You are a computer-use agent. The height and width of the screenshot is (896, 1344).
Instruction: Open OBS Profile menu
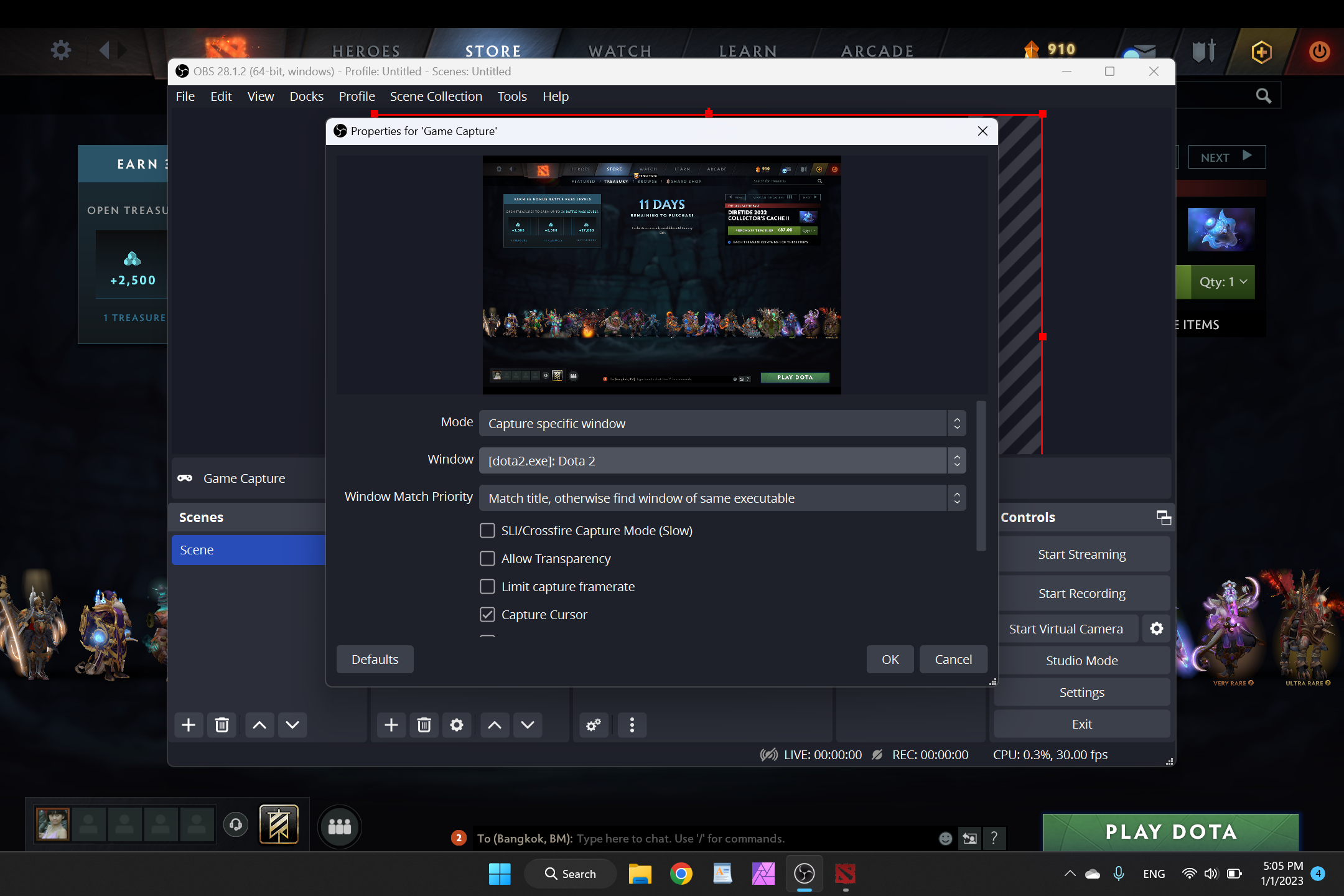357,96
